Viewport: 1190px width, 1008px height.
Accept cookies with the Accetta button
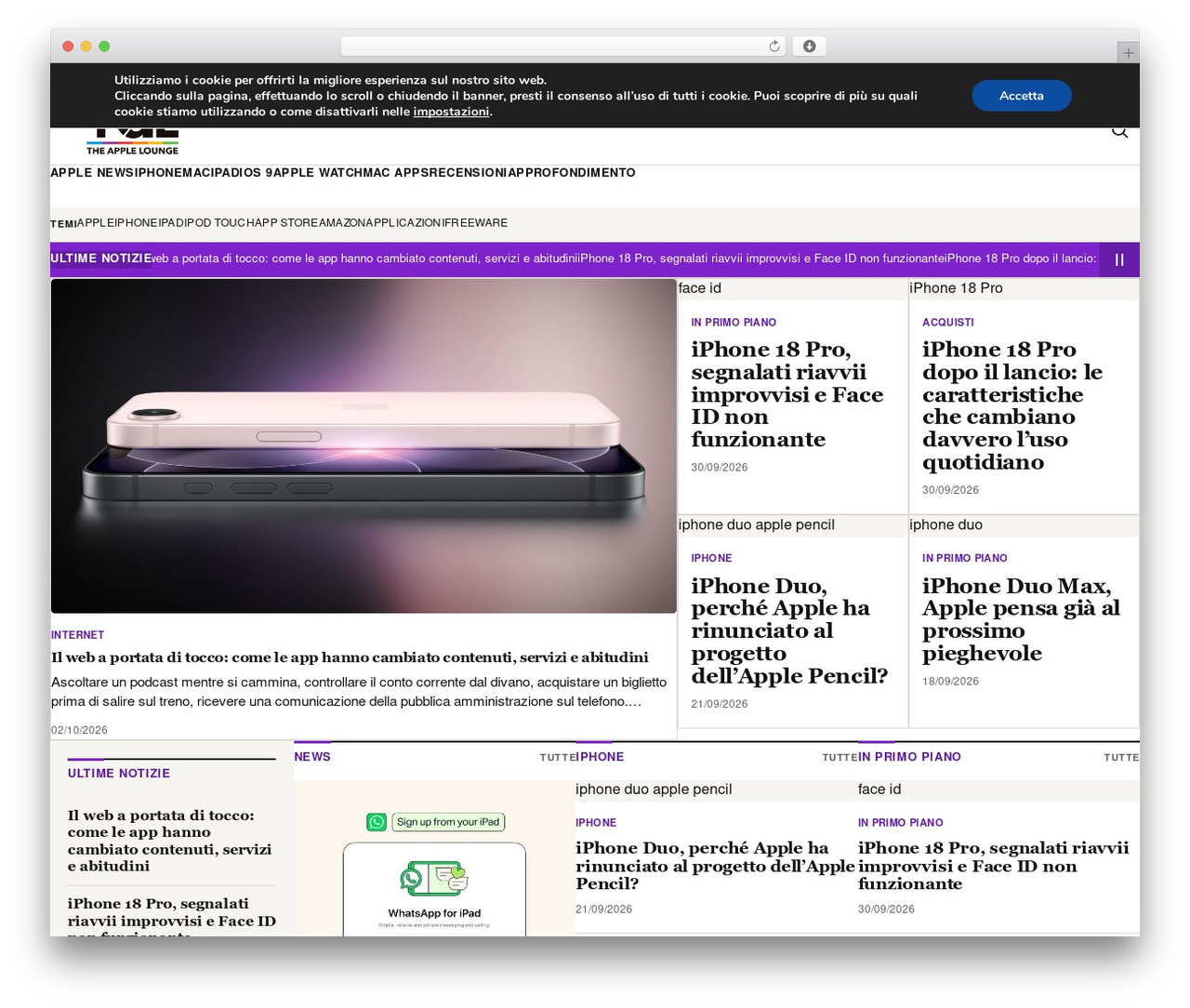[1022, 96]
